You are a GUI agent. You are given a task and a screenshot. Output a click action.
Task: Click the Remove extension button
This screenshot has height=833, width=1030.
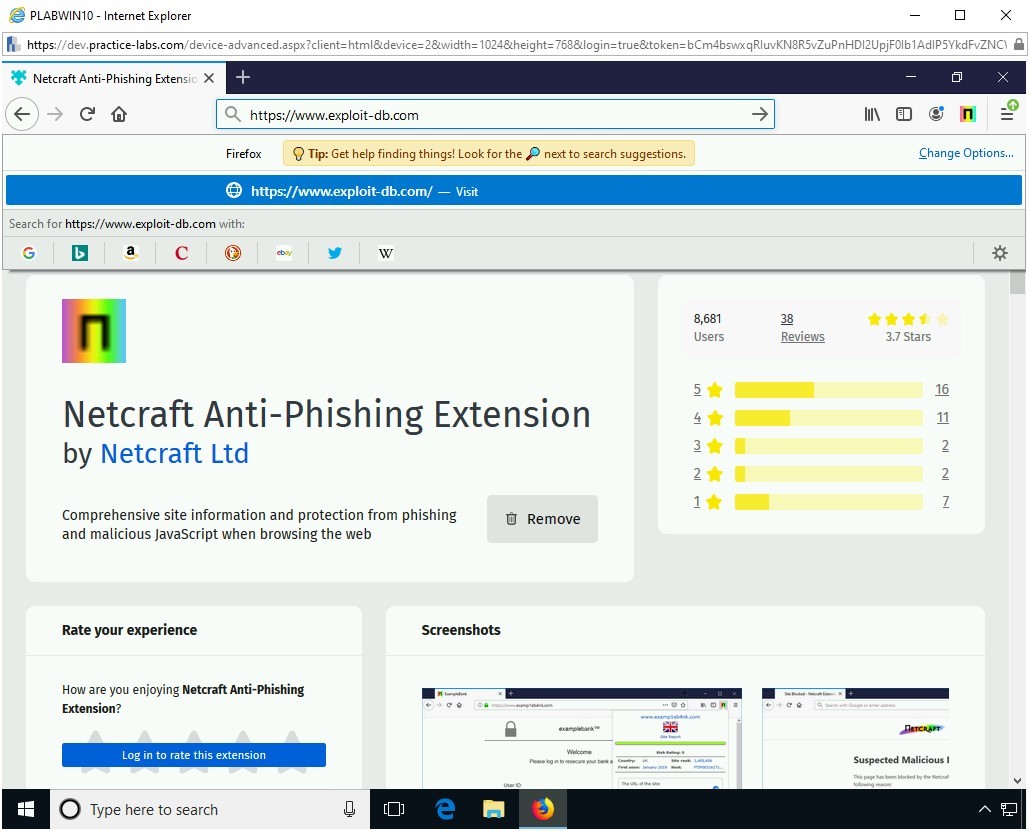[x=542, y=519]
